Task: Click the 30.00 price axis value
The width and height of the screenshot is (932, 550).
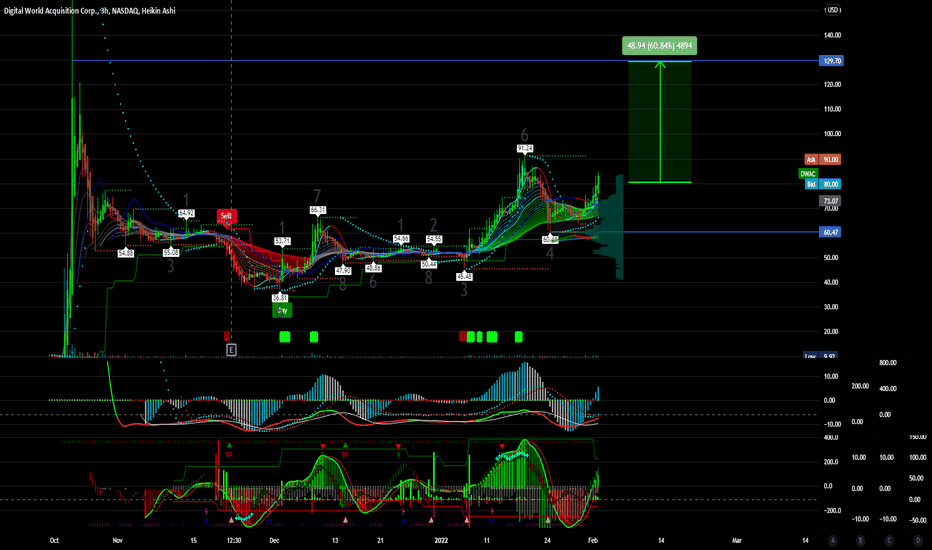Action: pos(830,307)
